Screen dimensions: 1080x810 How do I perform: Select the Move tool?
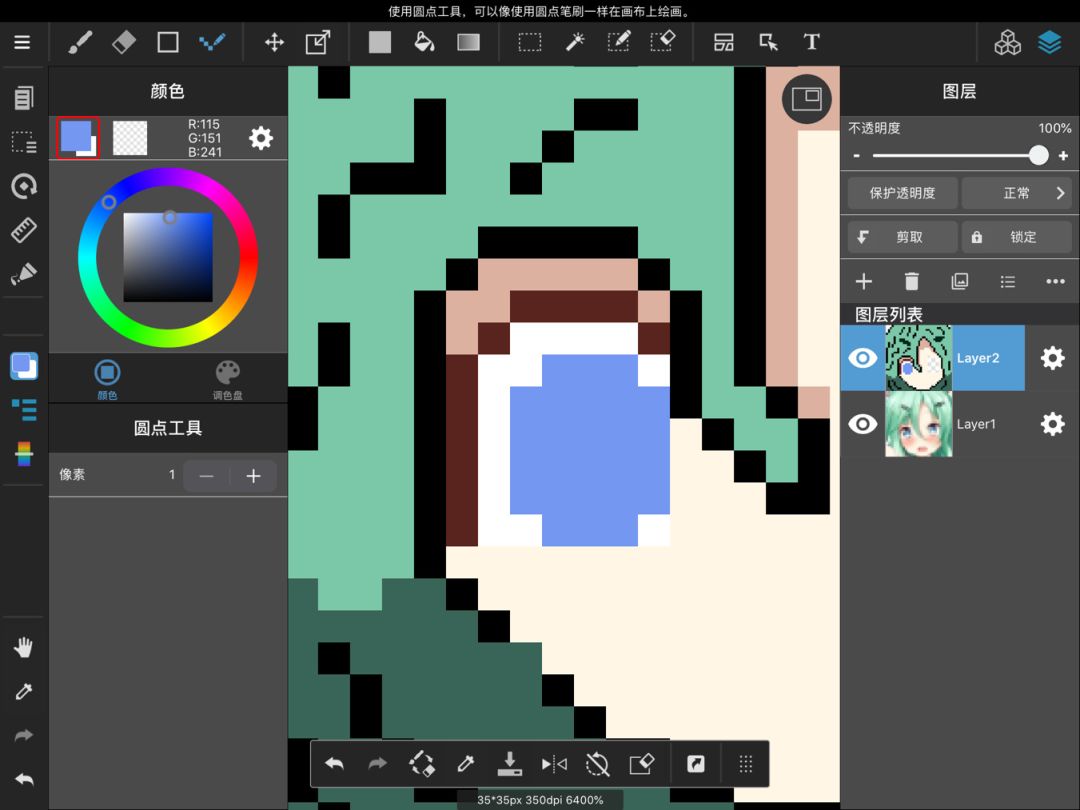point(274,42)
